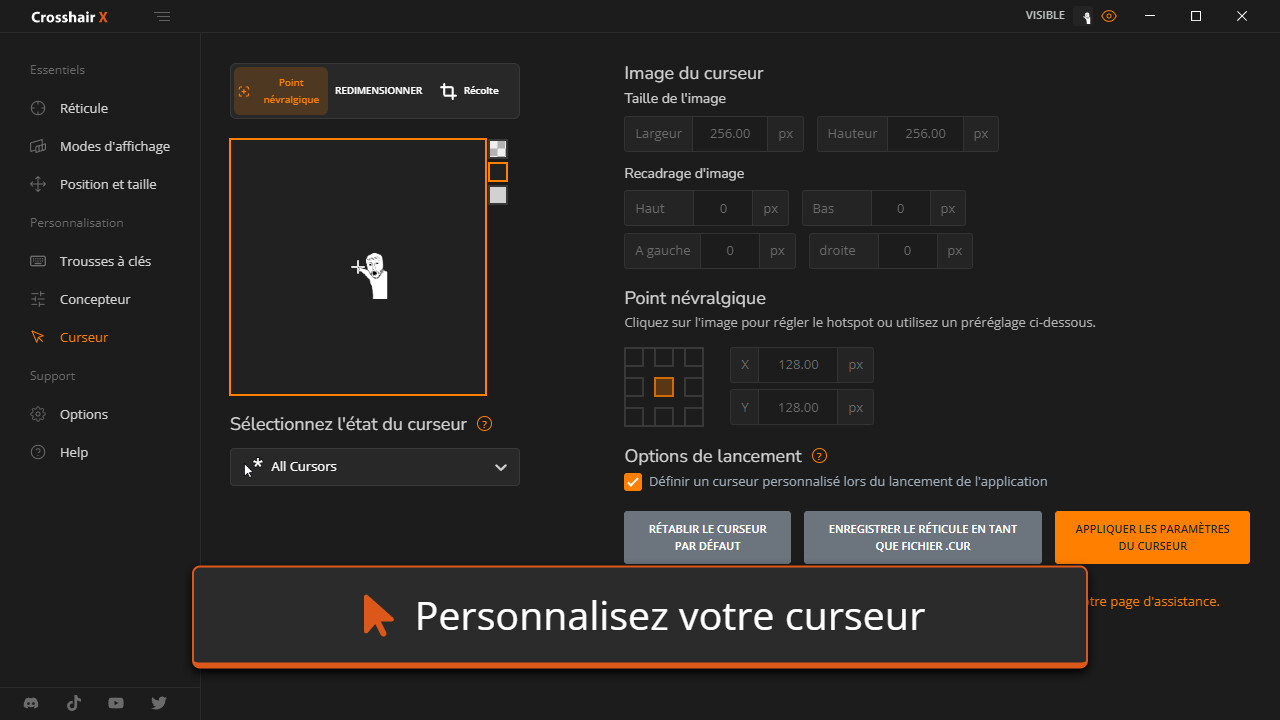1280x720 pixels.
Task: Switch to the REDIMENSIONNER tab
Action: 378,91
